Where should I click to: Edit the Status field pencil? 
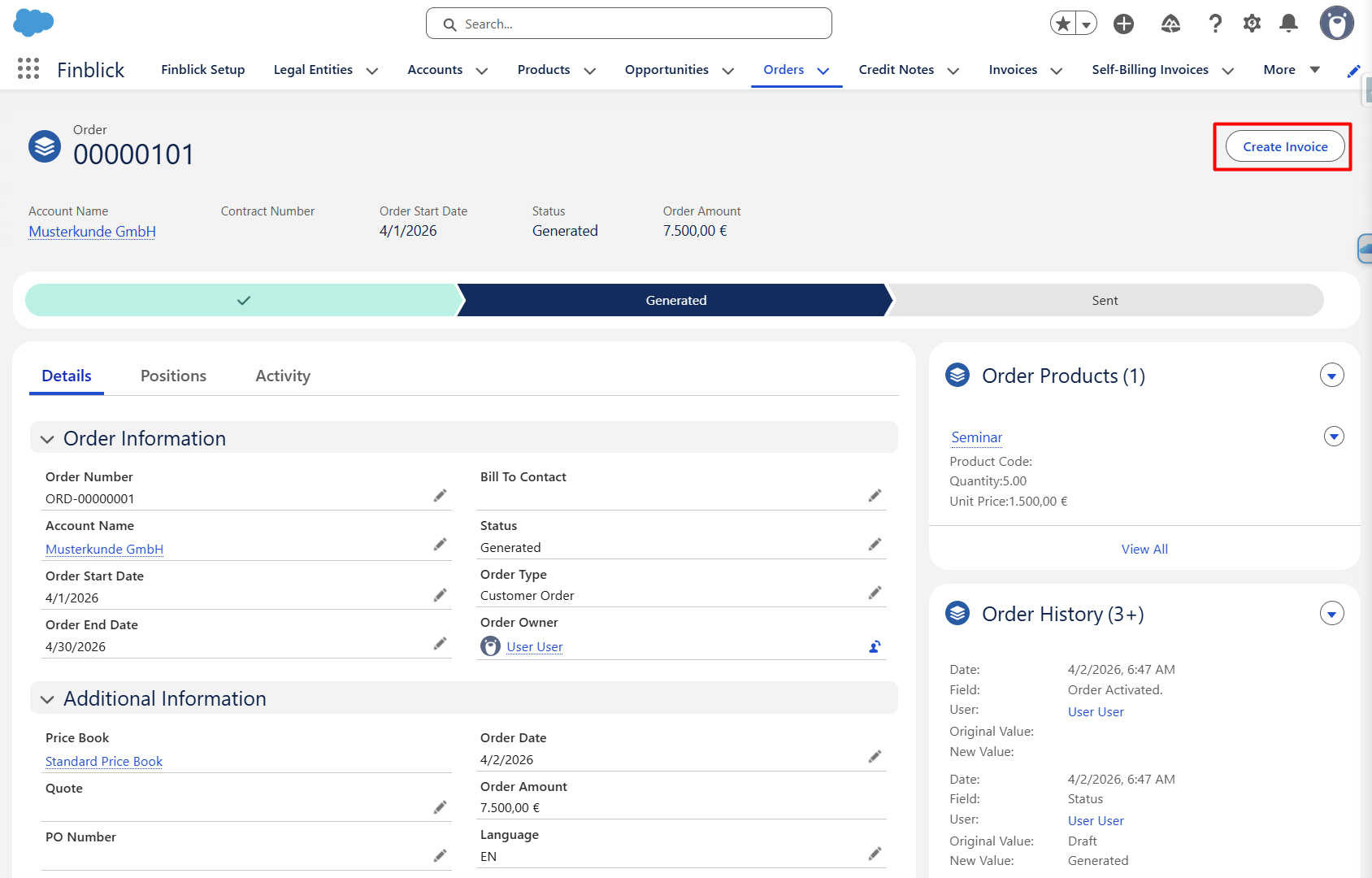(875, 545)
